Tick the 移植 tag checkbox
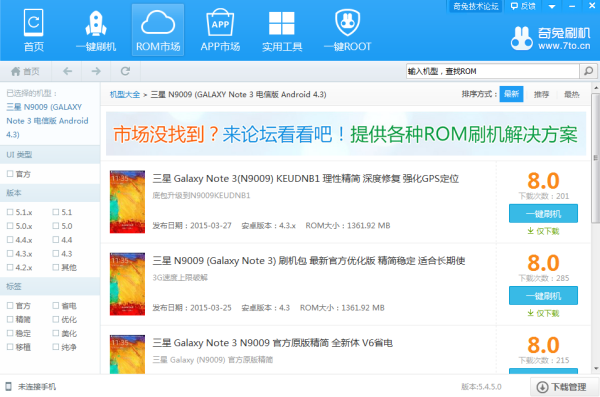The height and width of the screenshot is (397, 600). 10,347
